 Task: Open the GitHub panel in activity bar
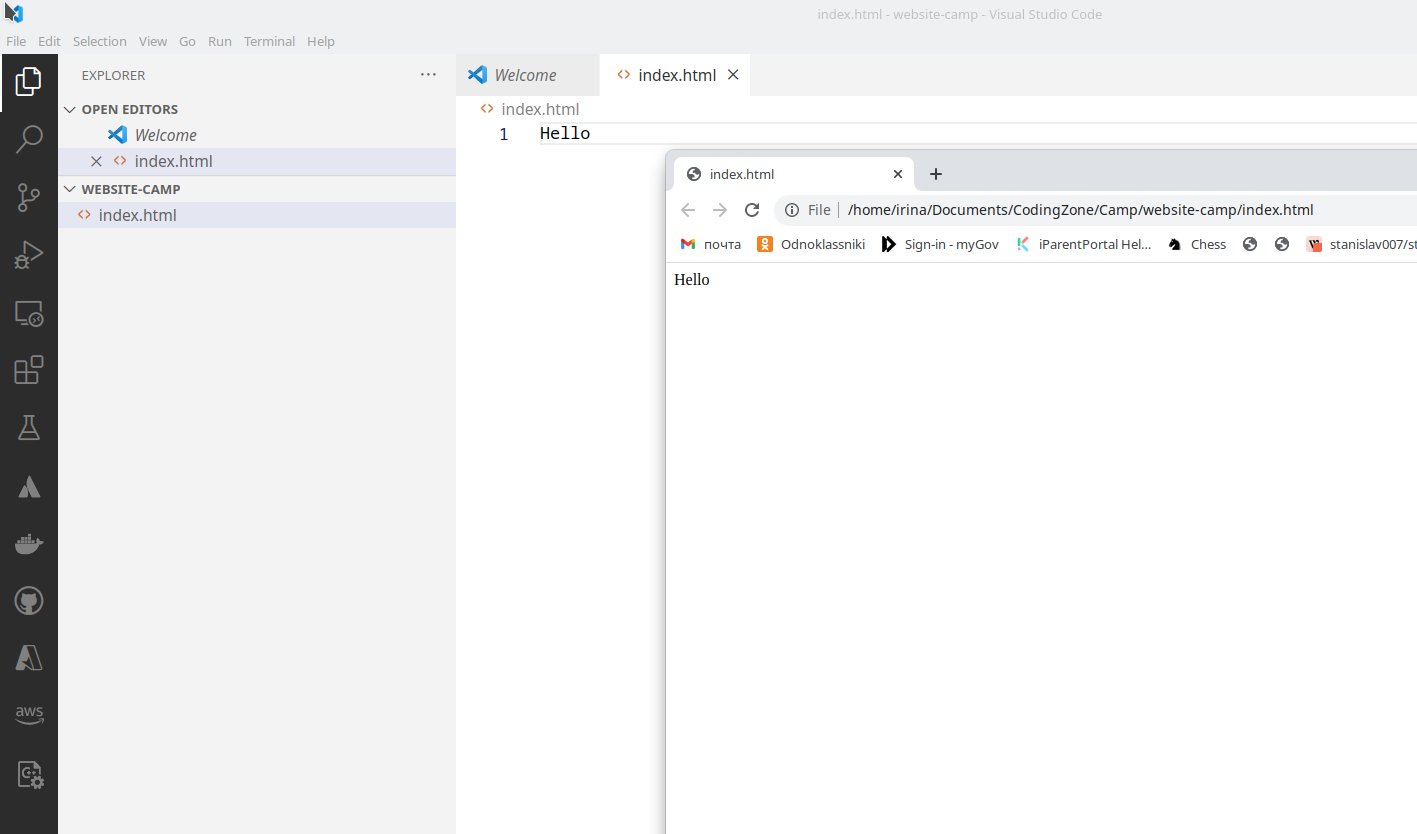[x=29, y=601]
